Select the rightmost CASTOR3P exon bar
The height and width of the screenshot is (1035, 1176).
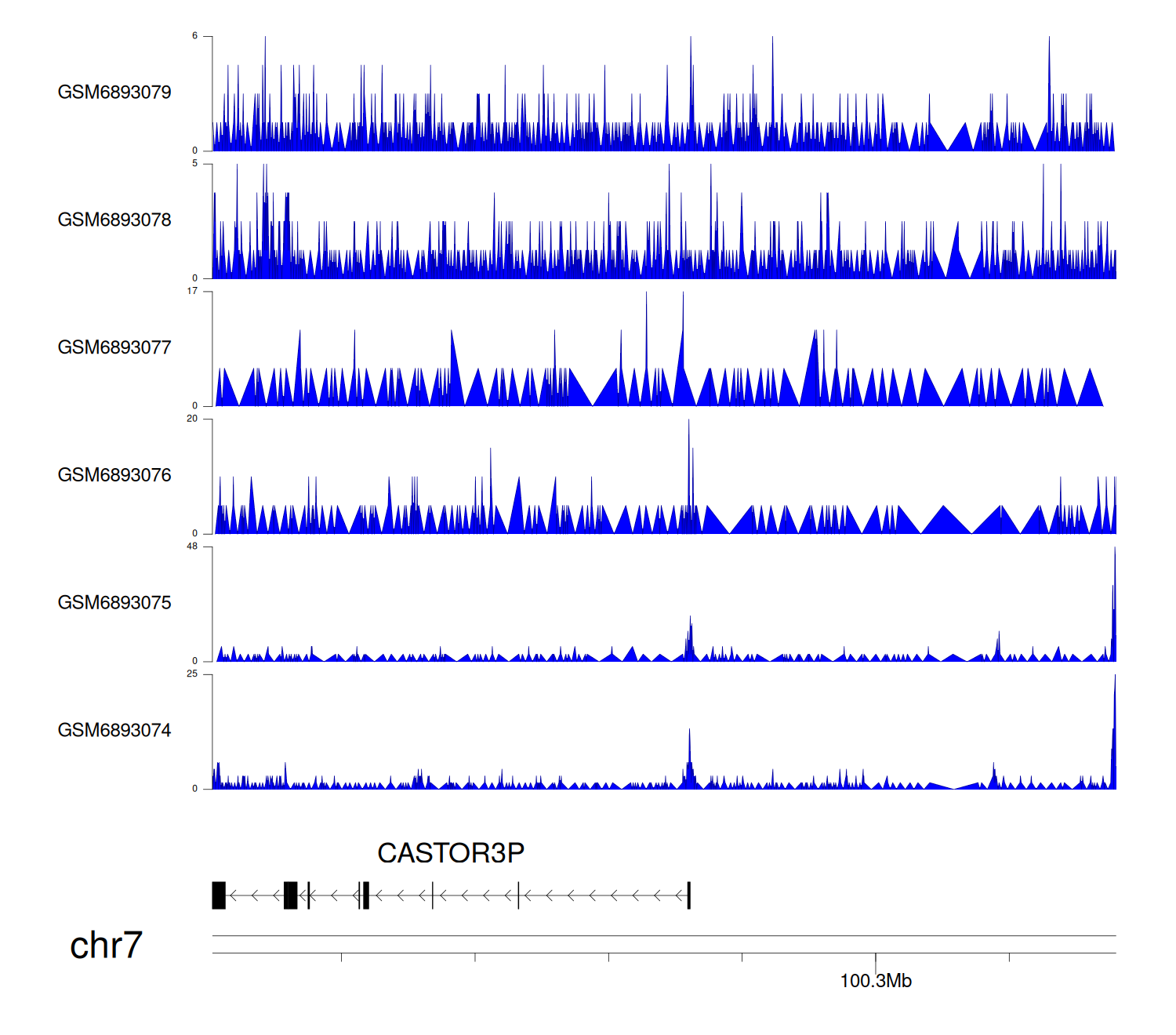(x=688, y=895)
